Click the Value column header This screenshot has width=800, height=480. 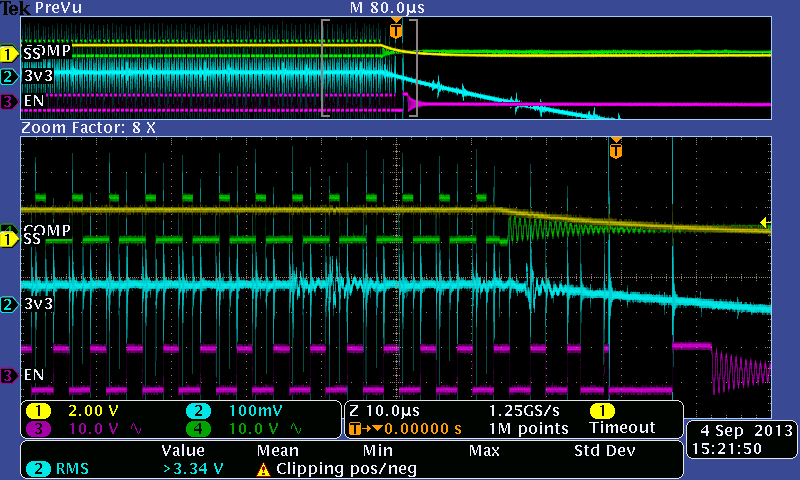pyautogui.click(x=183, y=450)
